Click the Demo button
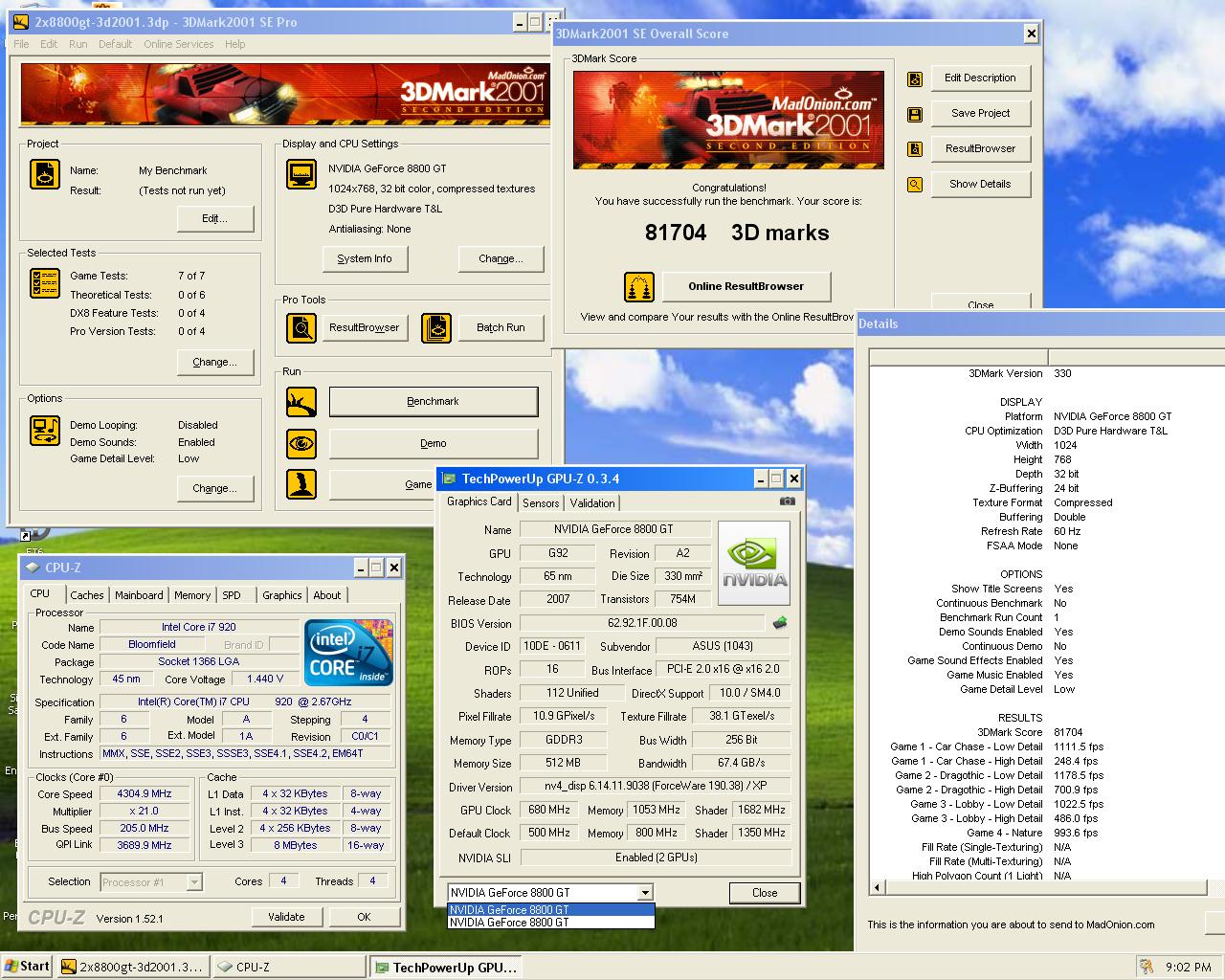The width and height of the screenshot is (1225, 980). point(434,444)
